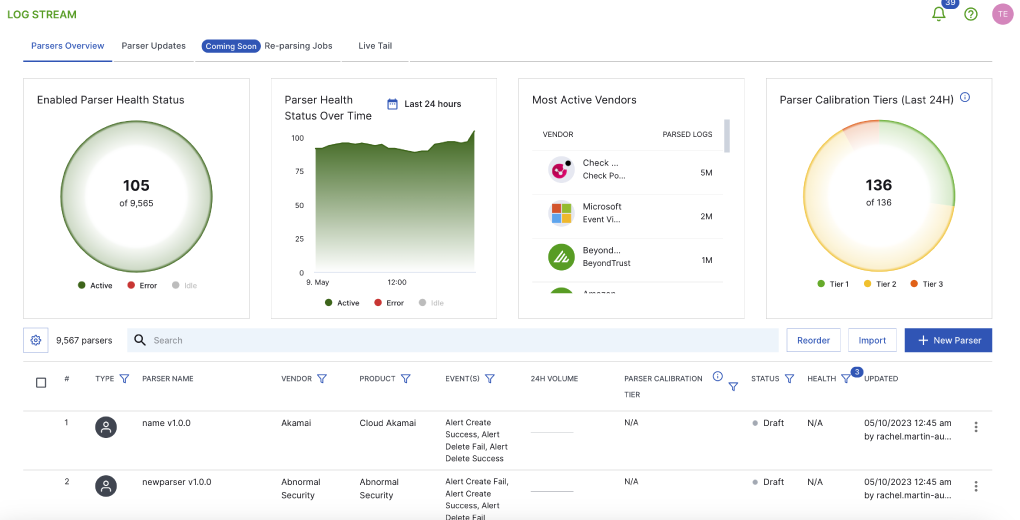Open the Re-parsing Jobs tab
Screen dimensions: 1020x520
pos(299,46)
